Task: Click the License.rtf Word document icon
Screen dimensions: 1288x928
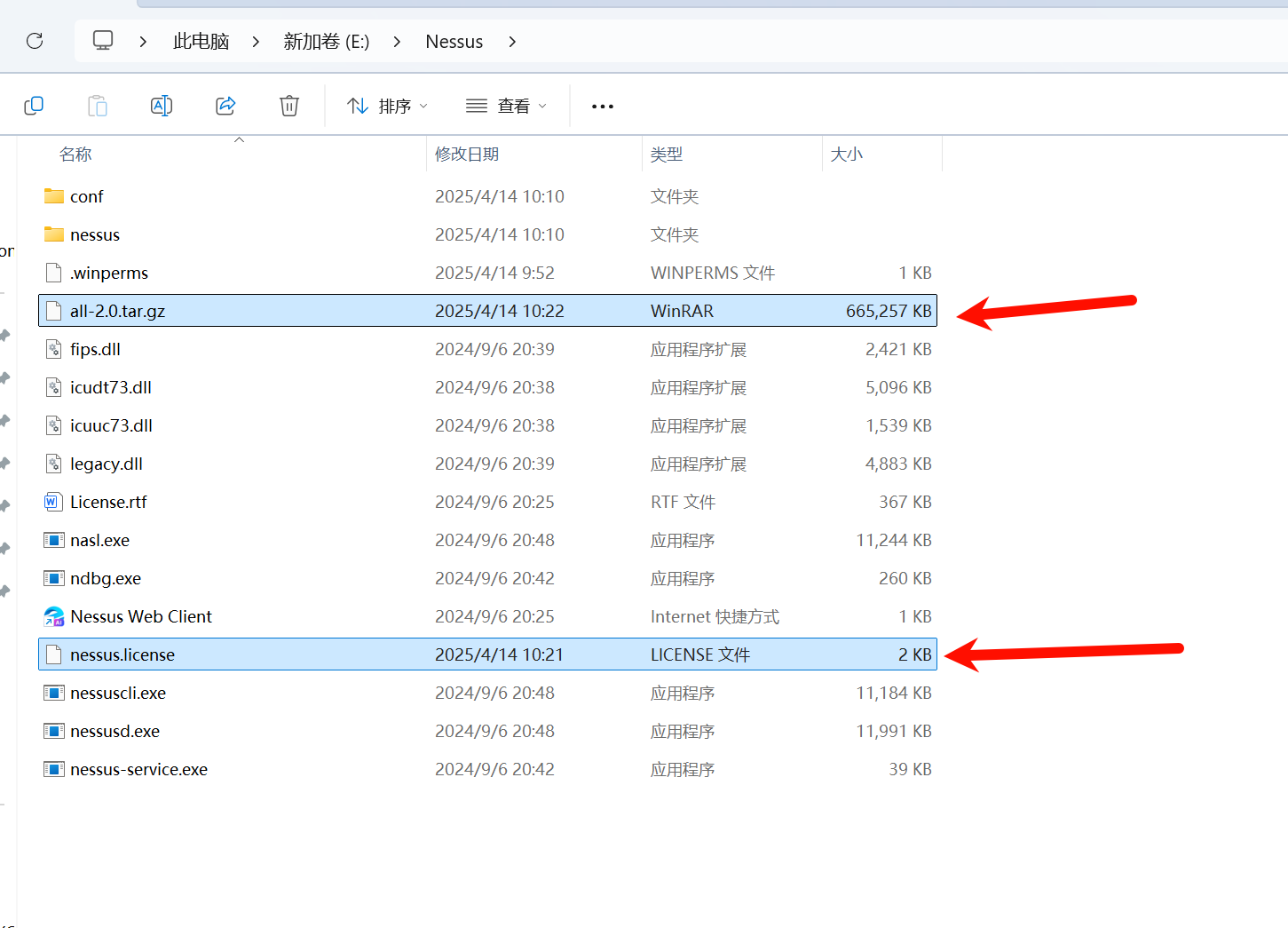Action: 54,502
